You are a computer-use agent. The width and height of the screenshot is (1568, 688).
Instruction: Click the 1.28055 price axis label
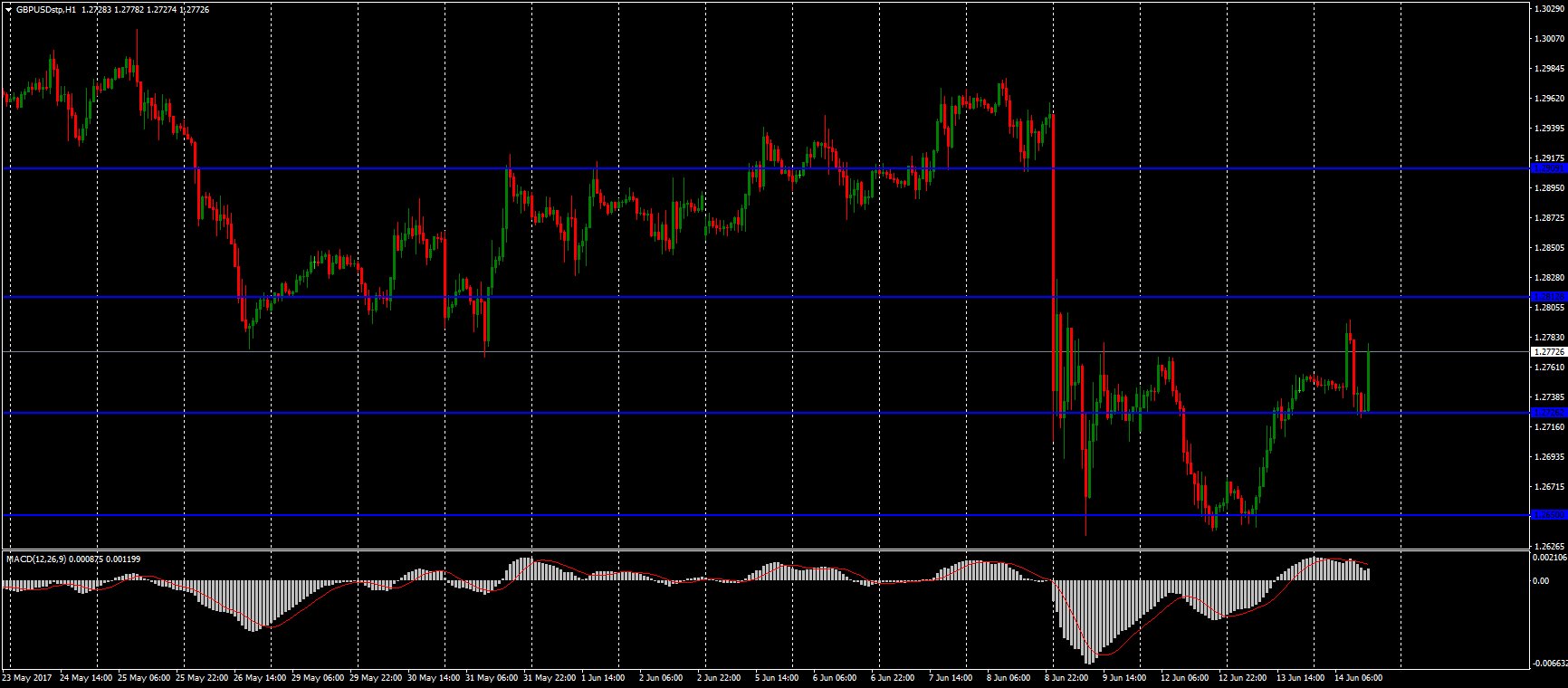[x=1550, y=308]
